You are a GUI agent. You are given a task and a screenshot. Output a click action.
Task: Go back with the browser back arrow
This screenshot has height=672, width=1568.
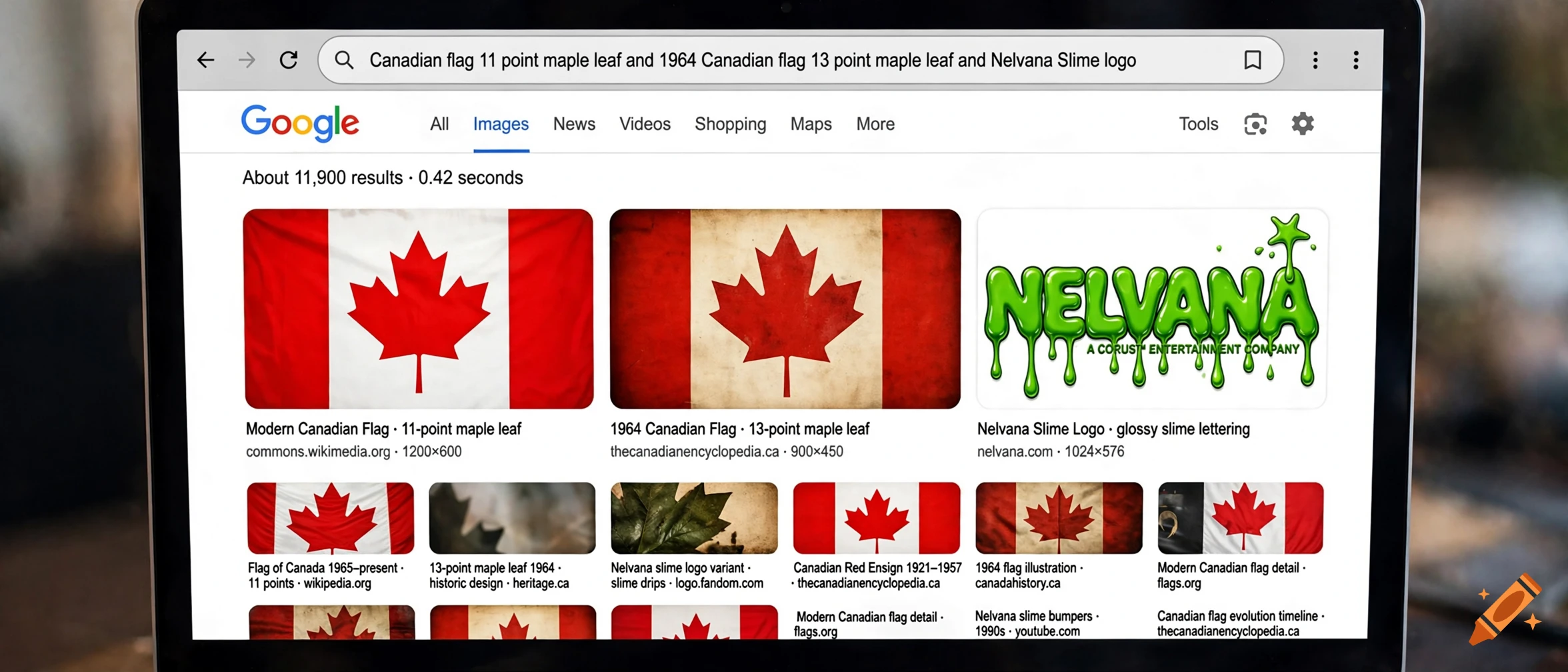(205, 60)
